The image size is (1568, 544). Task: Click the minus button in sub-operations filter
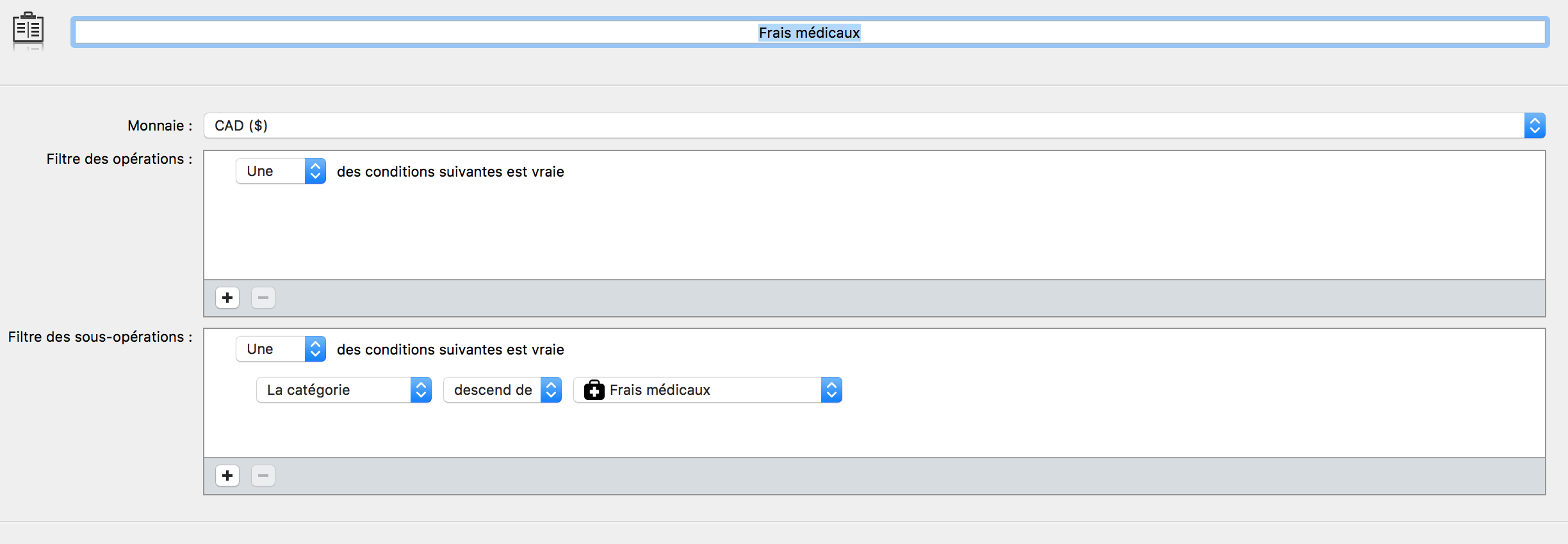pyautogui.click(x=263, y=476)
